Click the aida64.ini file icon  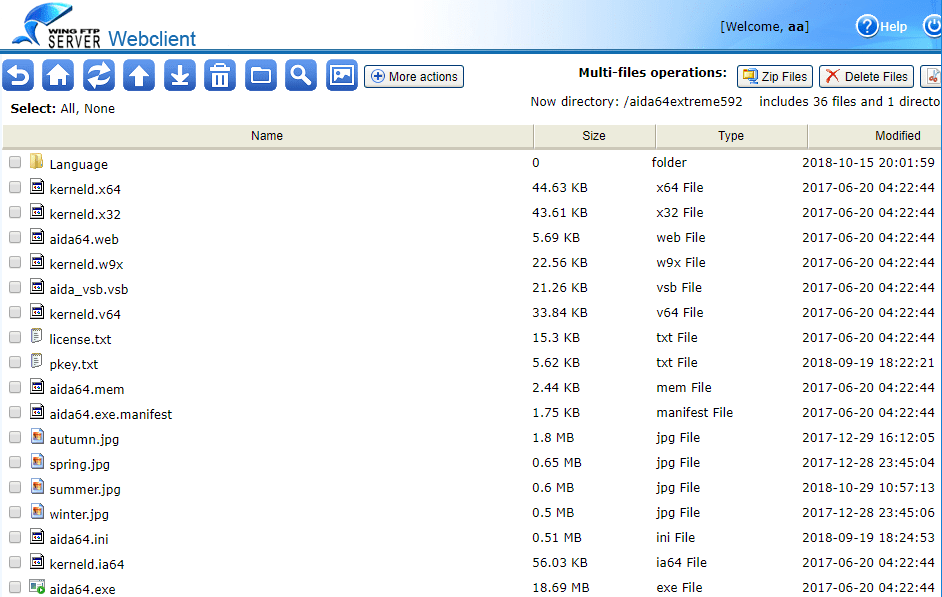(37, 536)
